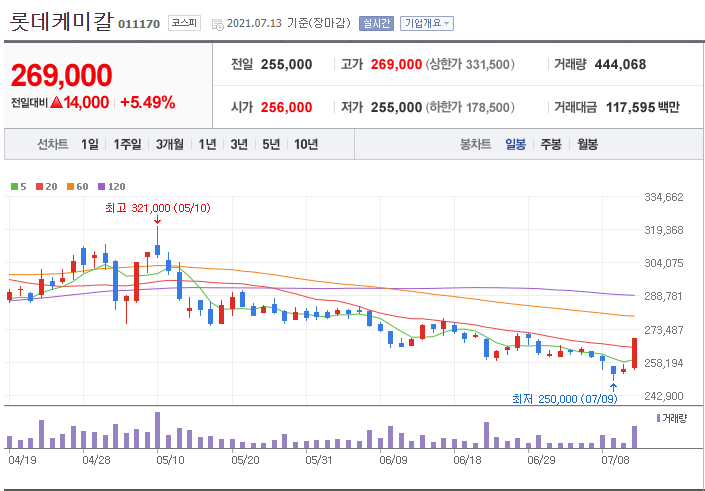The height and width of the screenshot is (491, 705).
Task: Click the red 20-day moving average swatch
Action: (39, 186)
